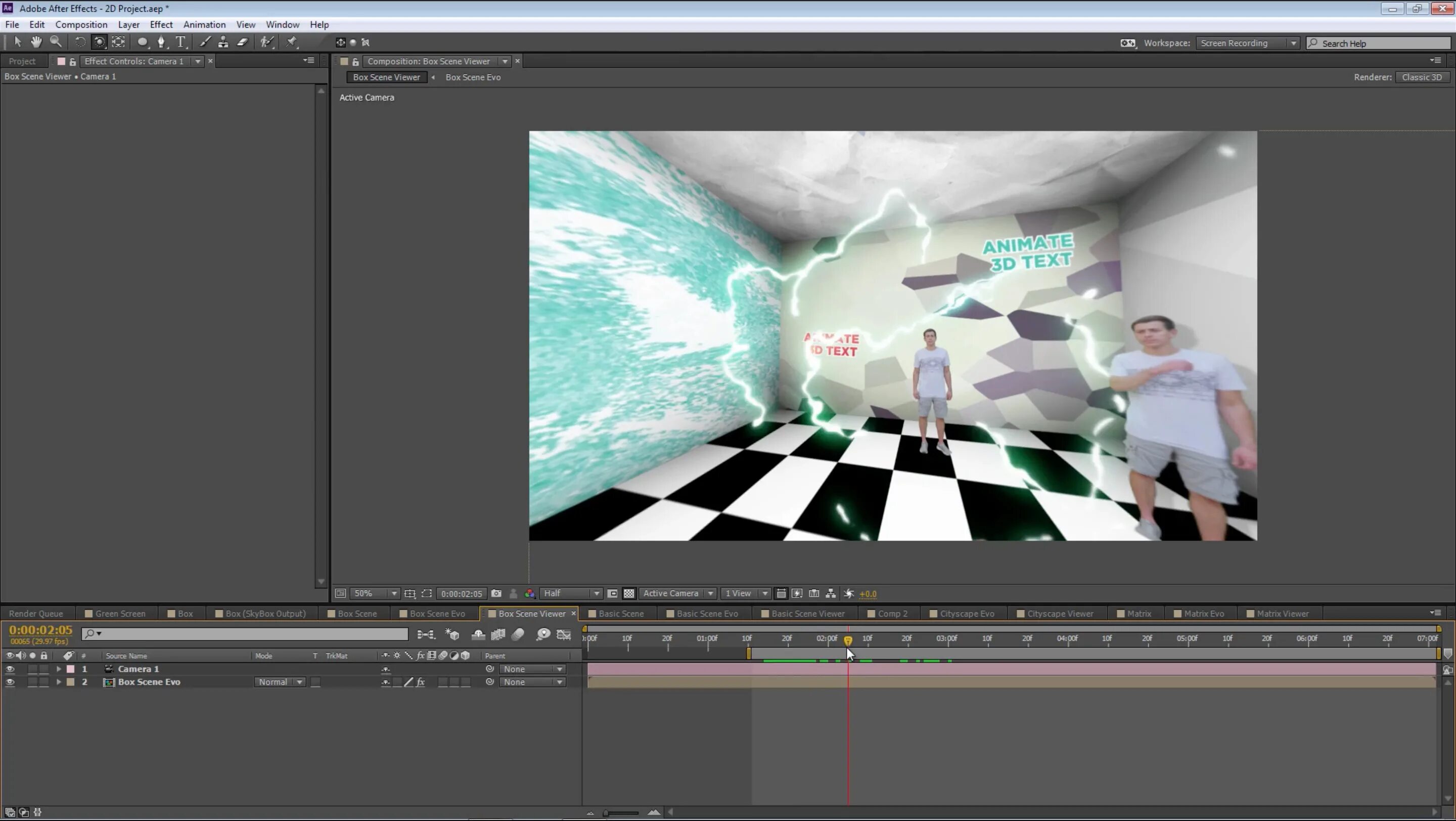Click the Region of Interest icon
This screenshot has height=821, width=1456.
coord(427,594)
